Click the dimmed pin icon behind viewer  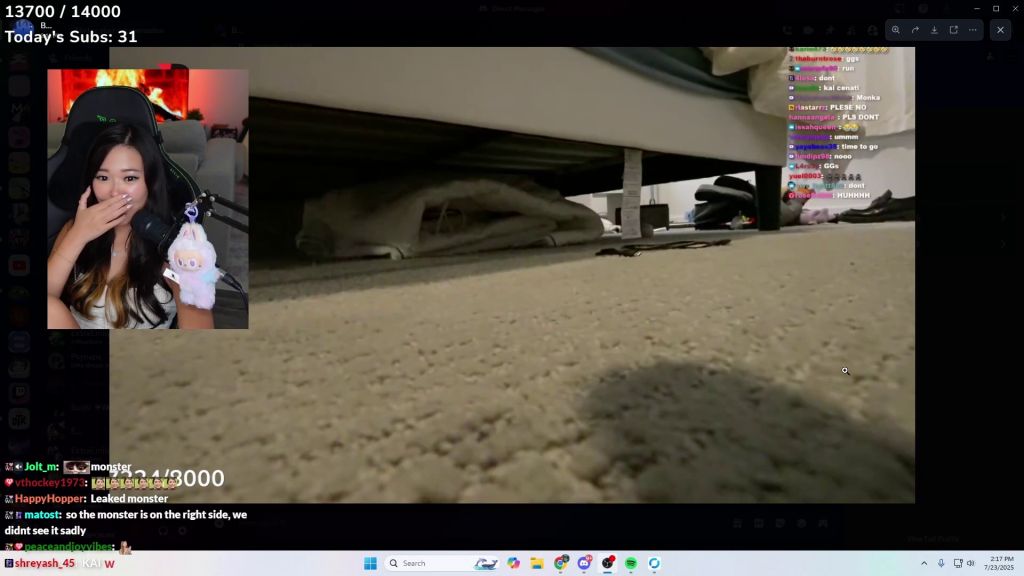[830, 30]
